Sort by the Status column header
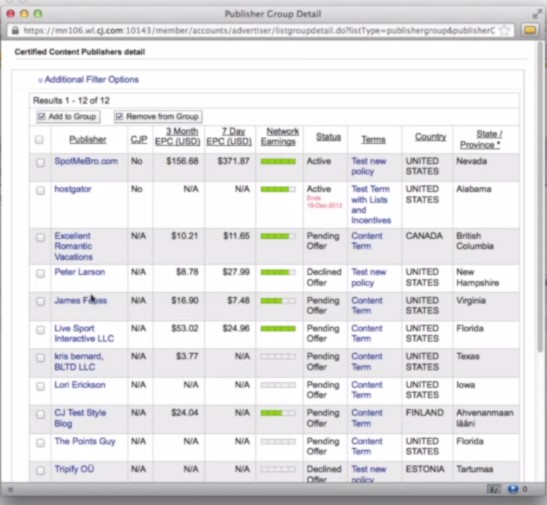547x505 pixels. click(328, 137)
